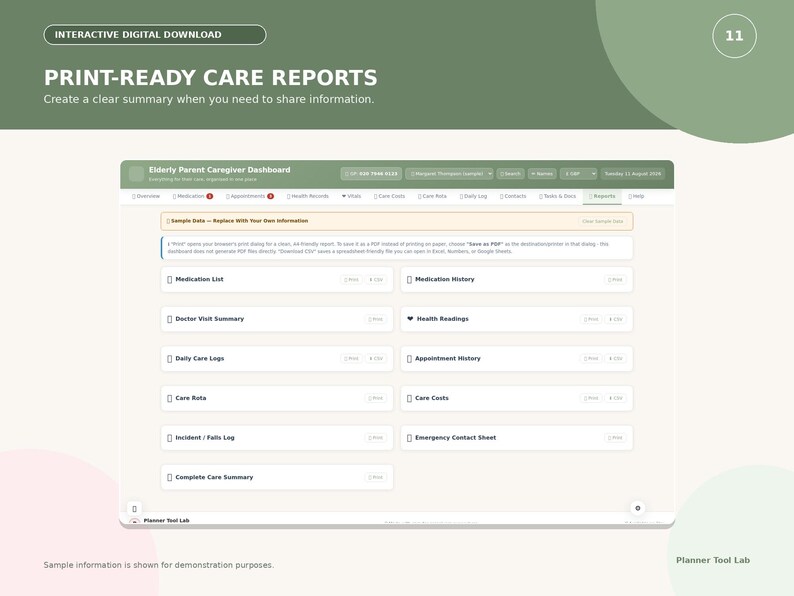Download Daily Care Logs CSV
This screenshot has width=794, height=596.
click(x=376, y=359)
